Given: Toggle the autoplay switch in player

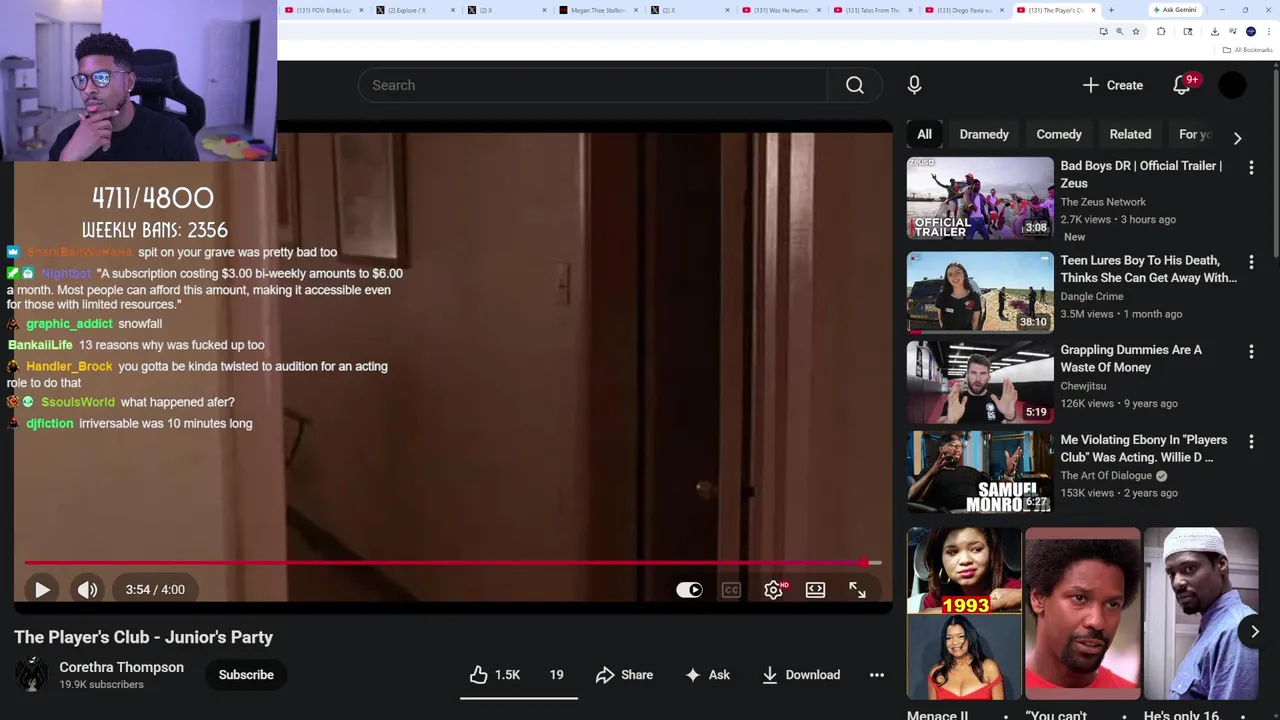Looking at the screenshot, I should tap(689, 590).
